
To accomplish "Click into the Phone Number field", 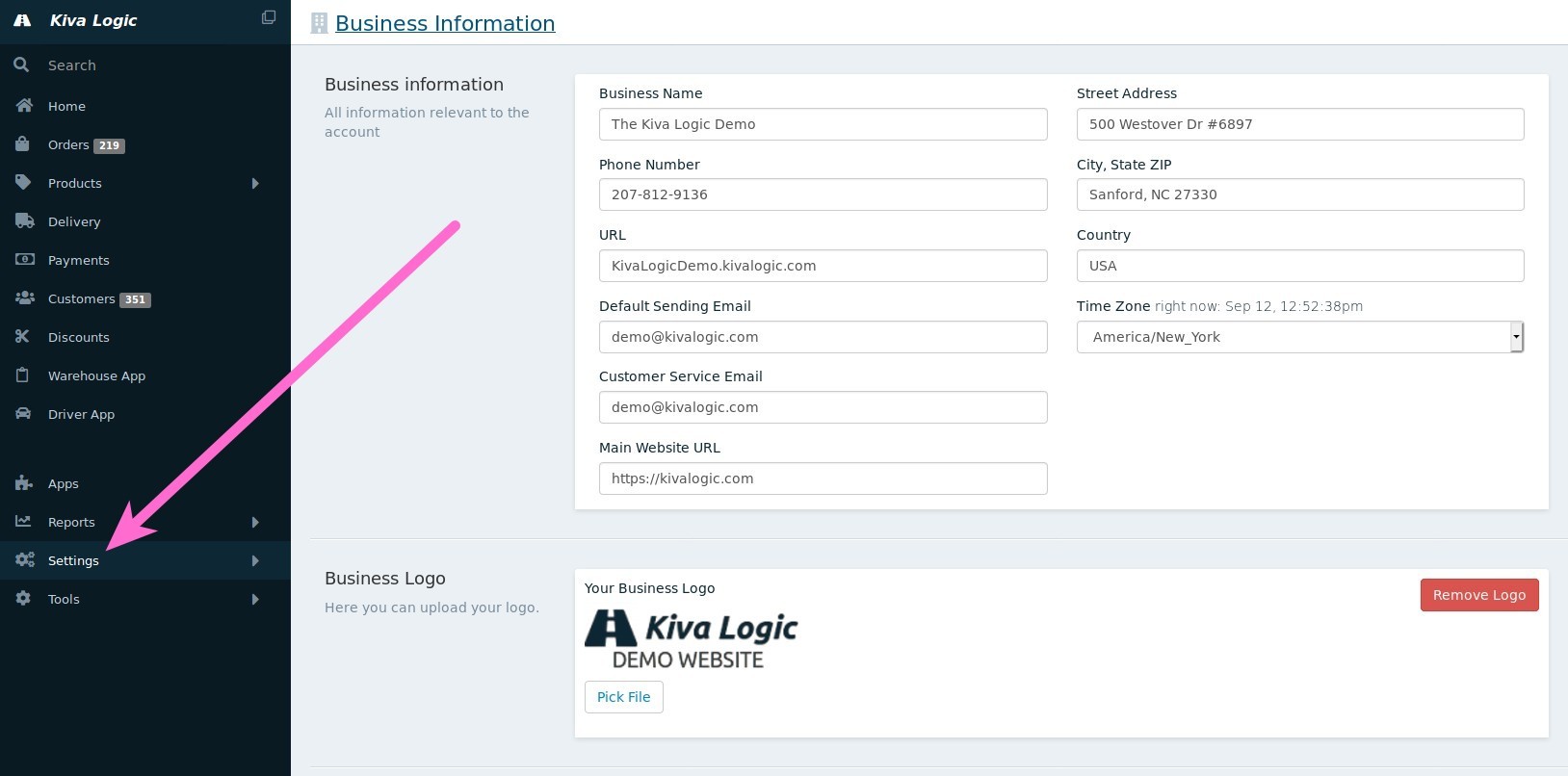I will (823, 194).
